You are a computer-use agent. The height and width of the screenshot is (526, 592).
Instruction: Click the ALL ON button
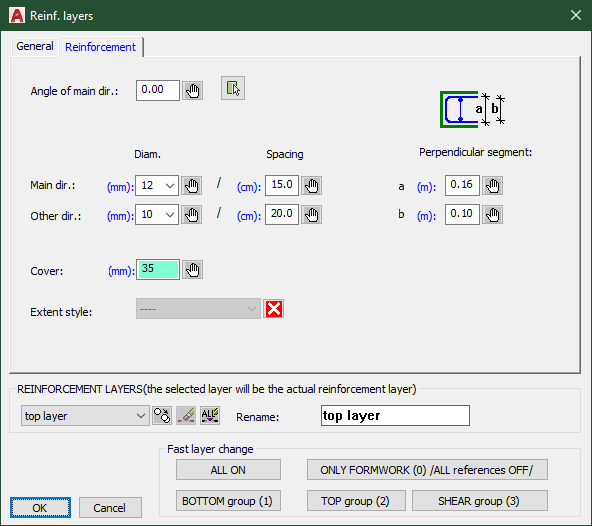[228, 470]
